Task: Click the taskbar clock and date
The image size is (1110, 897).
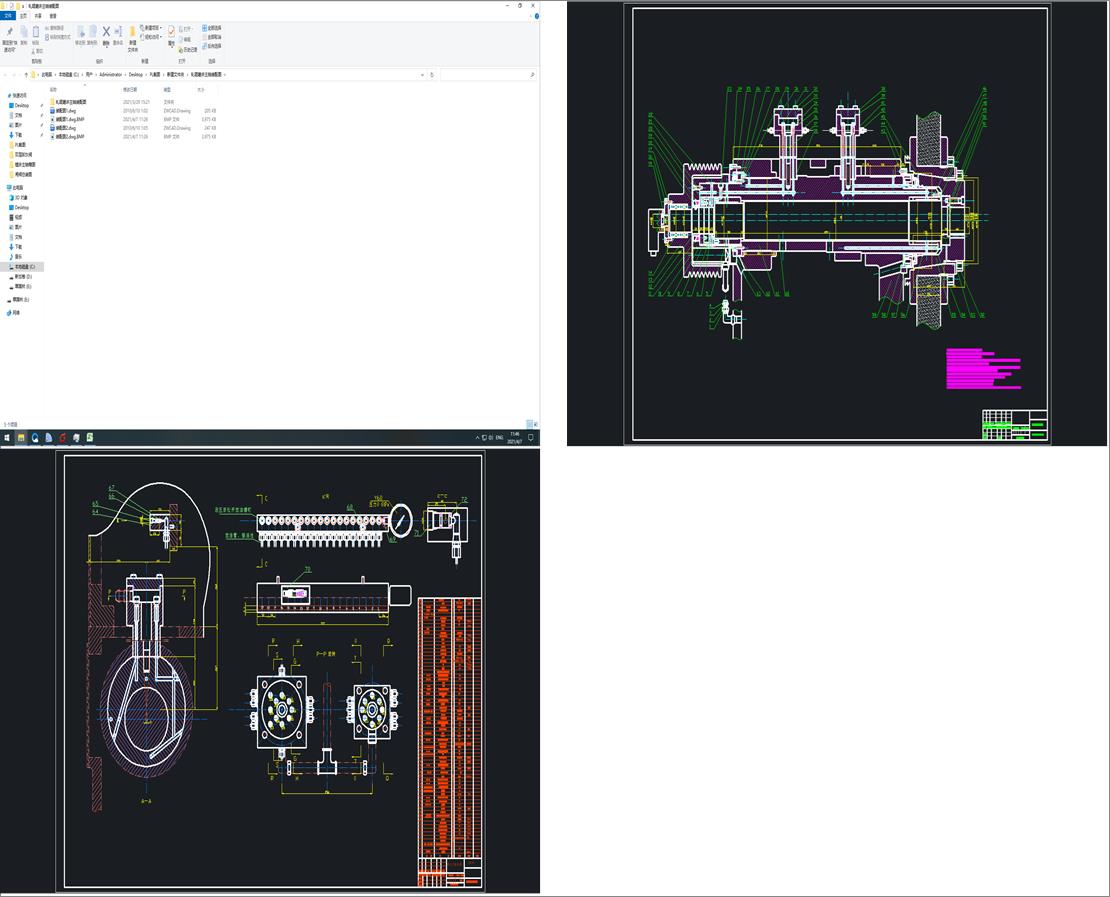Action: [515, 438]
